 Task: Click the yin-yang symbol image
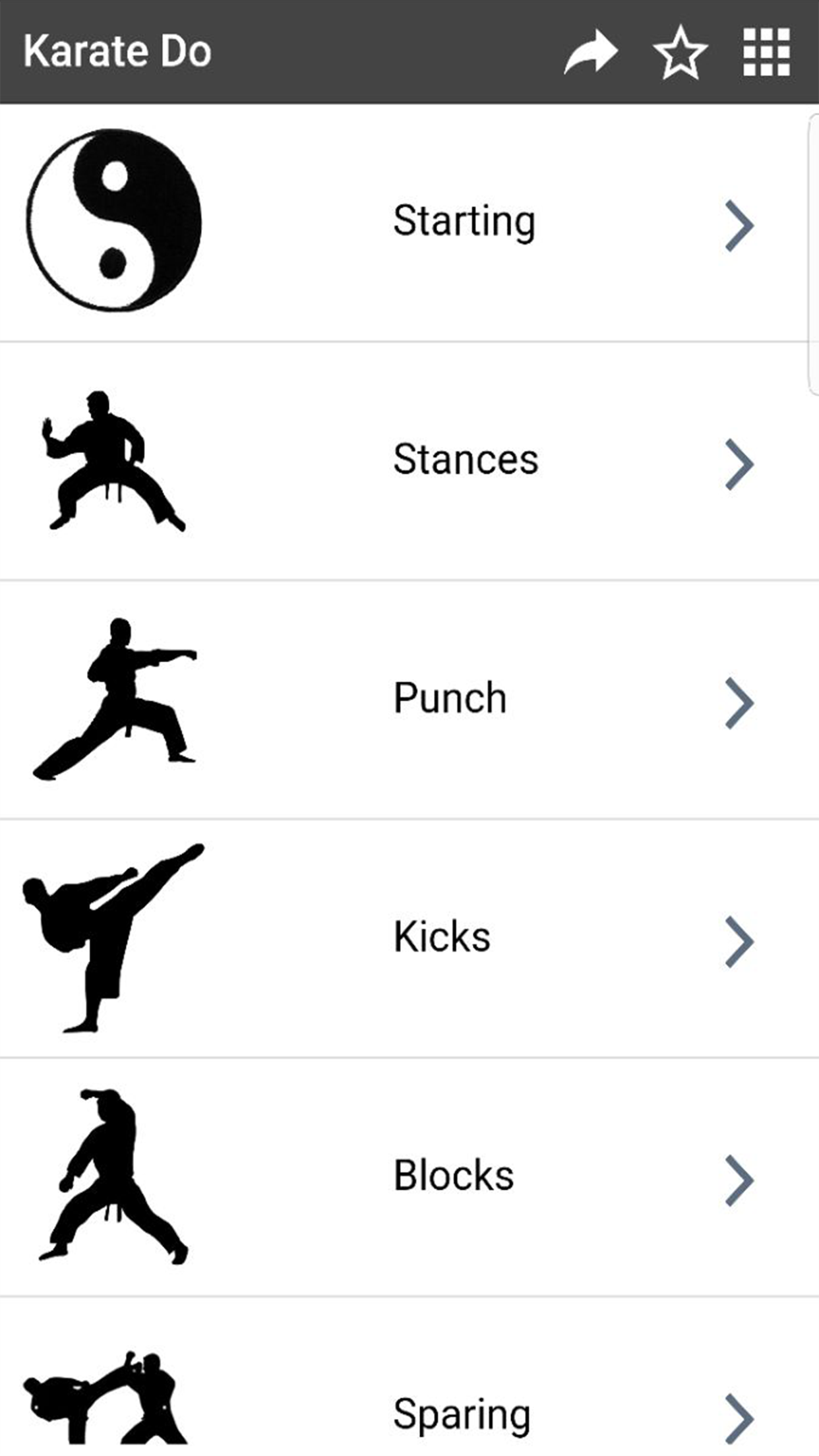[114, 220]
